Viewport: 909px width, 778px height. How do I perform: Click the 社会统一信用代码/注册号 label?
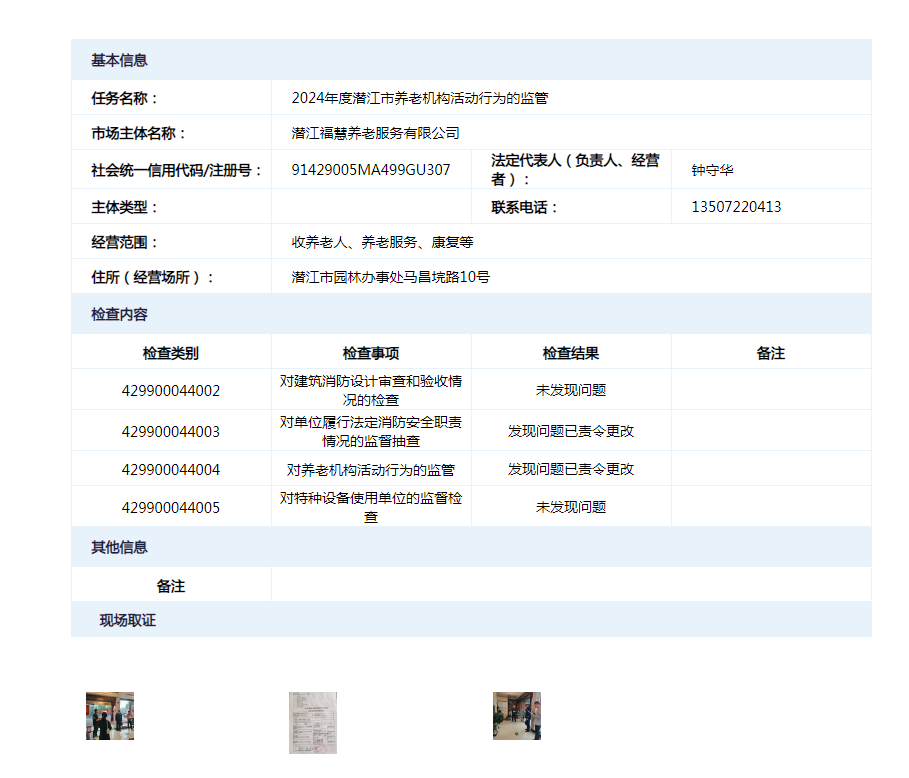176,170
